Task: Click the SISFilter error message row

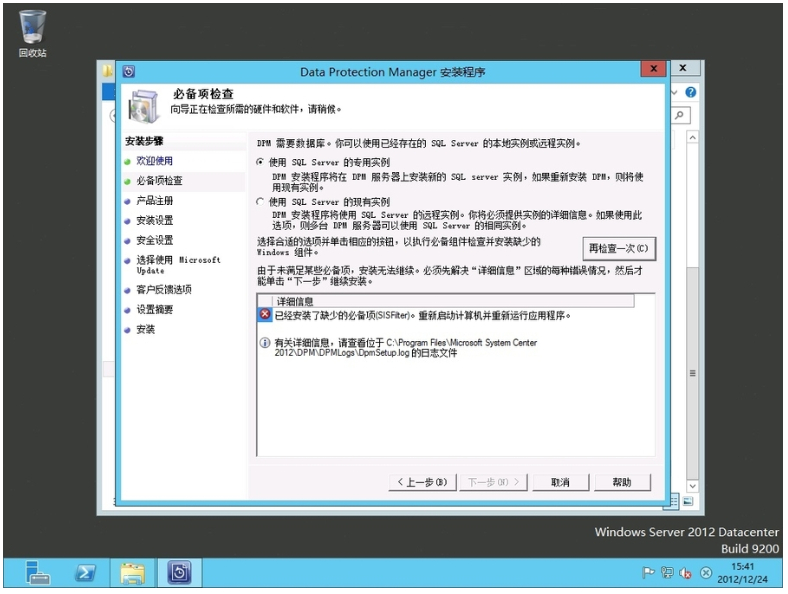Action: point(422,315)
